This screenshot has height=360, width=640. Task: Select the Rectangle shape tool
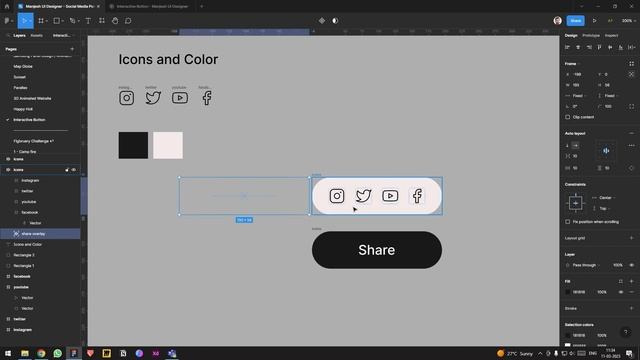(57, 21)
